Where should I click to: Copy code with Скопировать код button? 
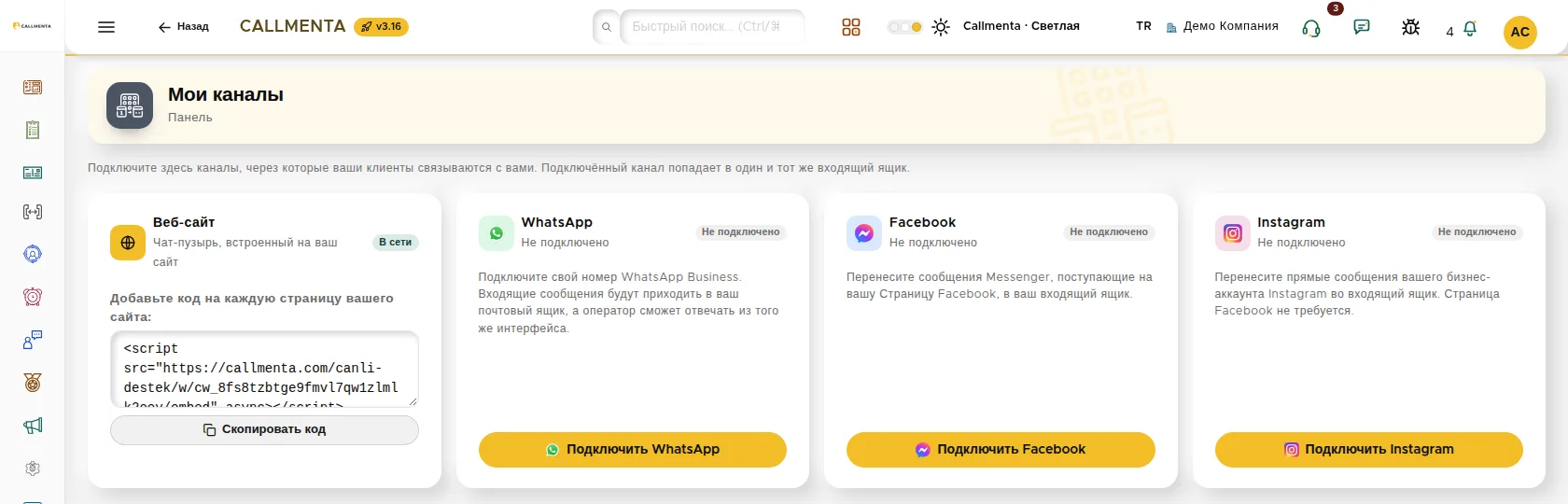(x=264, y=429)
